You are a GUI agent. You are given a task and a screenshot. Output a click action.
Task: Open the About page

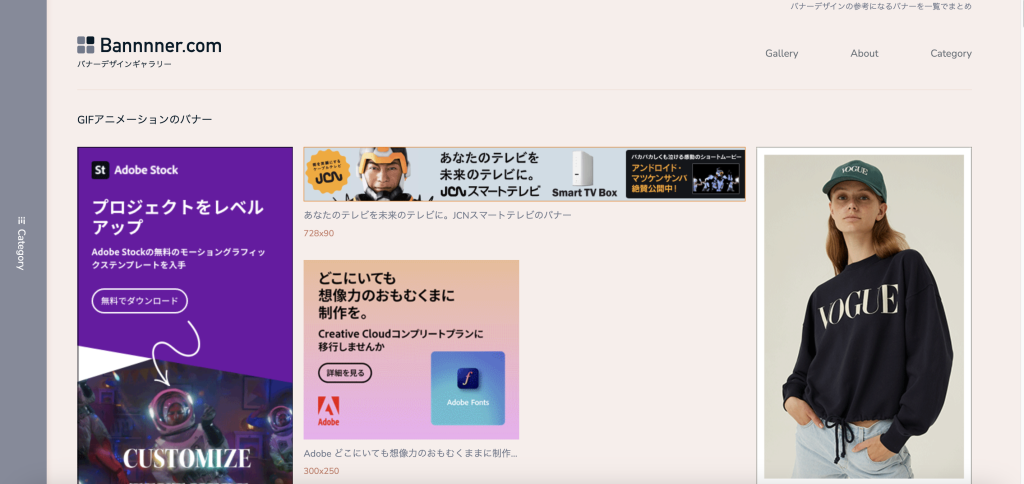(x=864, y=54)
